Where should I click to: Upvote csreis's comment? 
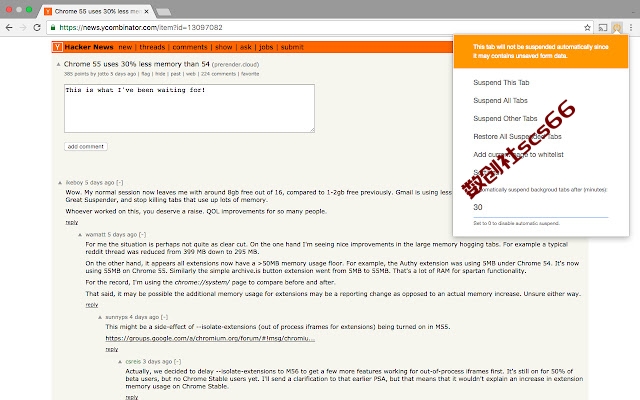tap(120, 362)
